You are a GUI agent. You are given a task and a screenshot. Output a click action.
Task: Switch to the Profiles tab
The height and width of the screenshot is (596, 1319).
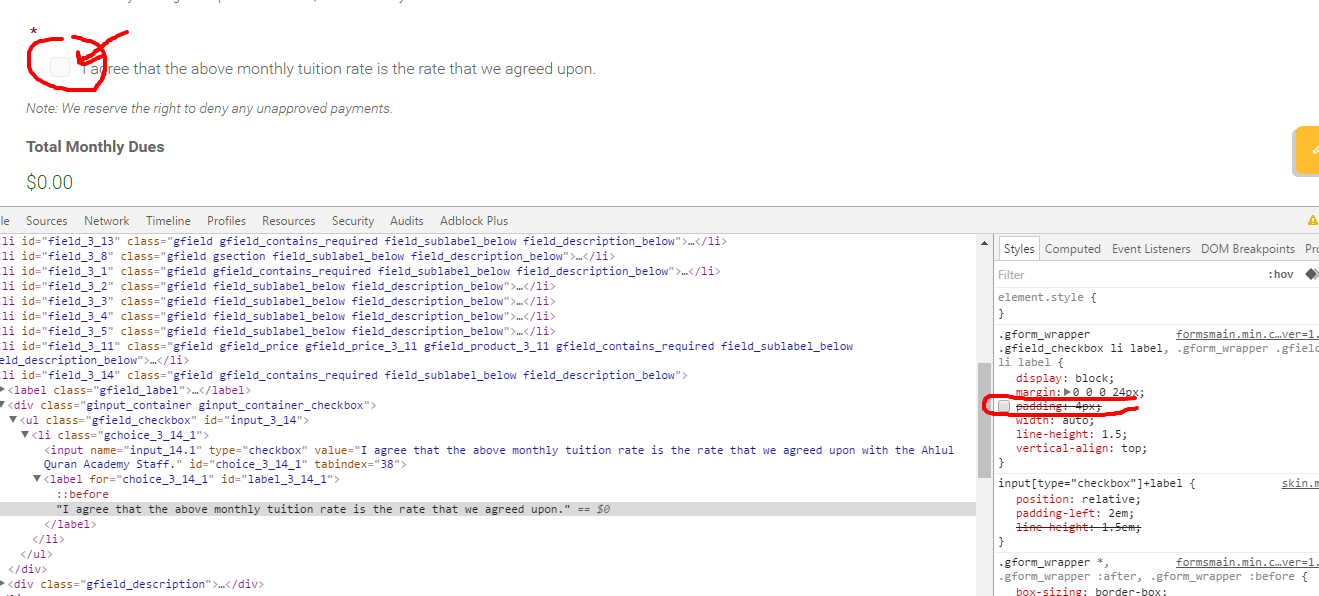click(227, 221)
